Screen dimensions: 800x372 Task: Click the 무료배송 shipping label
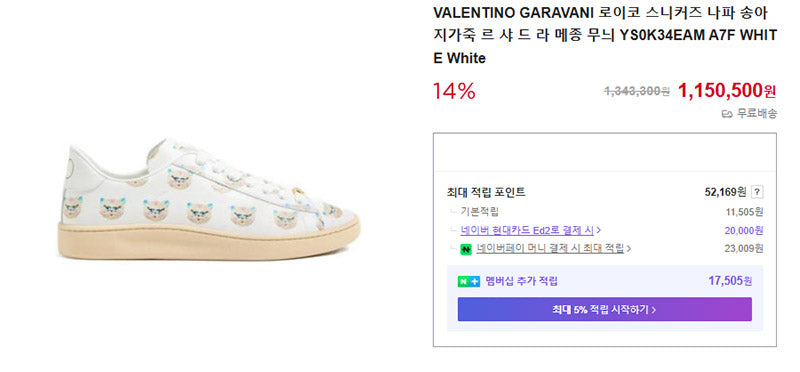coord(757,114)
